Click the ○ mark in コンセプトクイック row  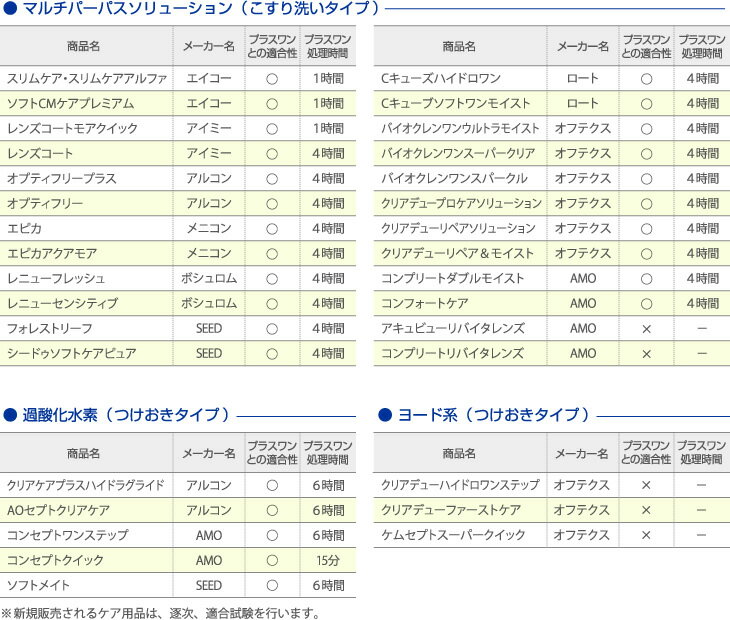pyautogui.click(x=271, y=560)
